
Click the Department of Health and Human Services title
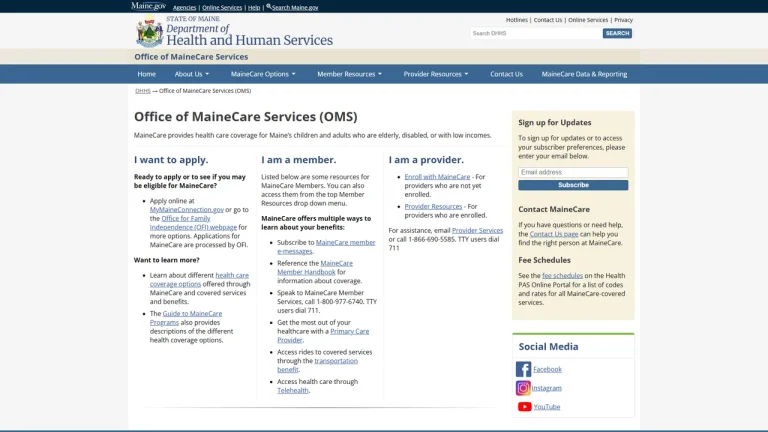pos(249,35)
